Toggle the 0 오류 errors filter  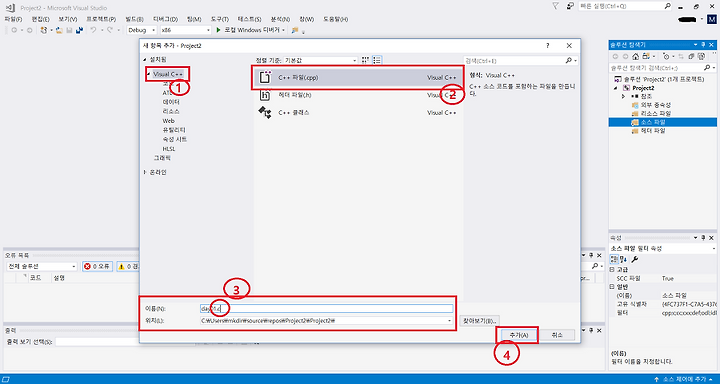[97, 266]
